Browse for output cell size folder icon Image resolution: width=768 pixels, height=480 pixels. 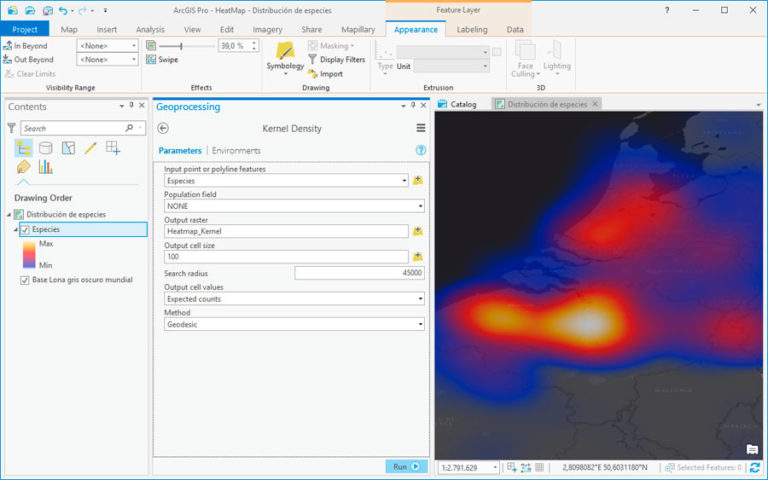click(x=418, y=257)
